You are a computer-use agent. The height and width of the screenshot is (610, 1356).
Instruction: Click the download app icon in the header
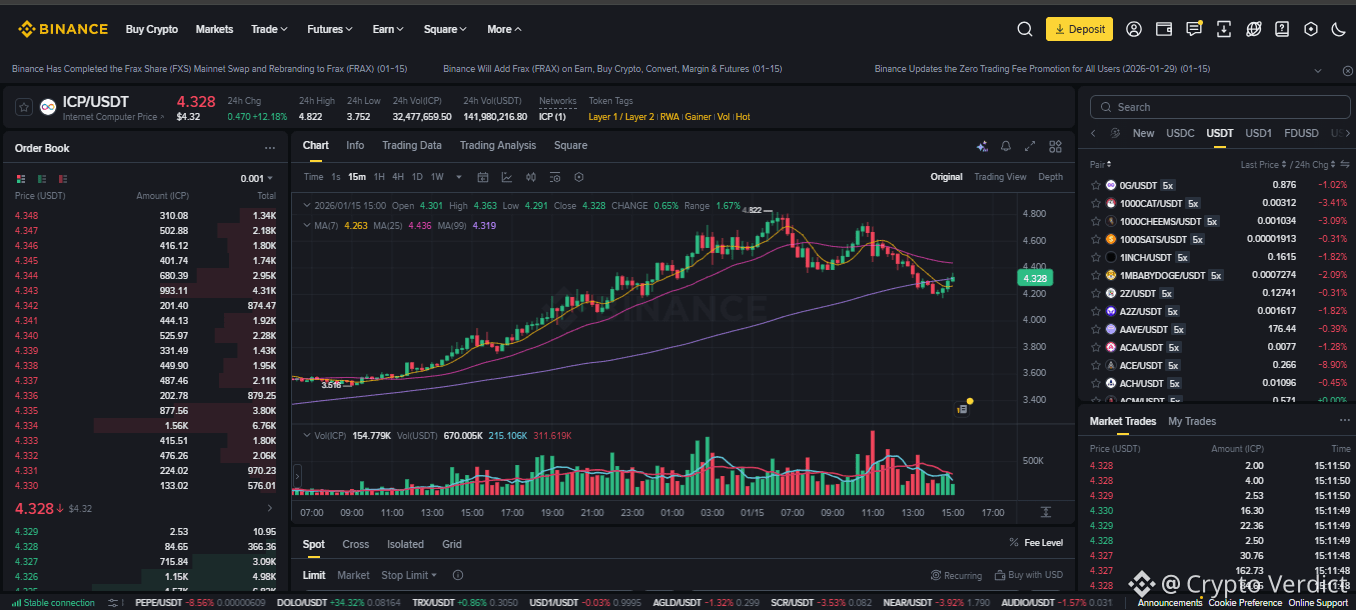(x=1224, y=29)
